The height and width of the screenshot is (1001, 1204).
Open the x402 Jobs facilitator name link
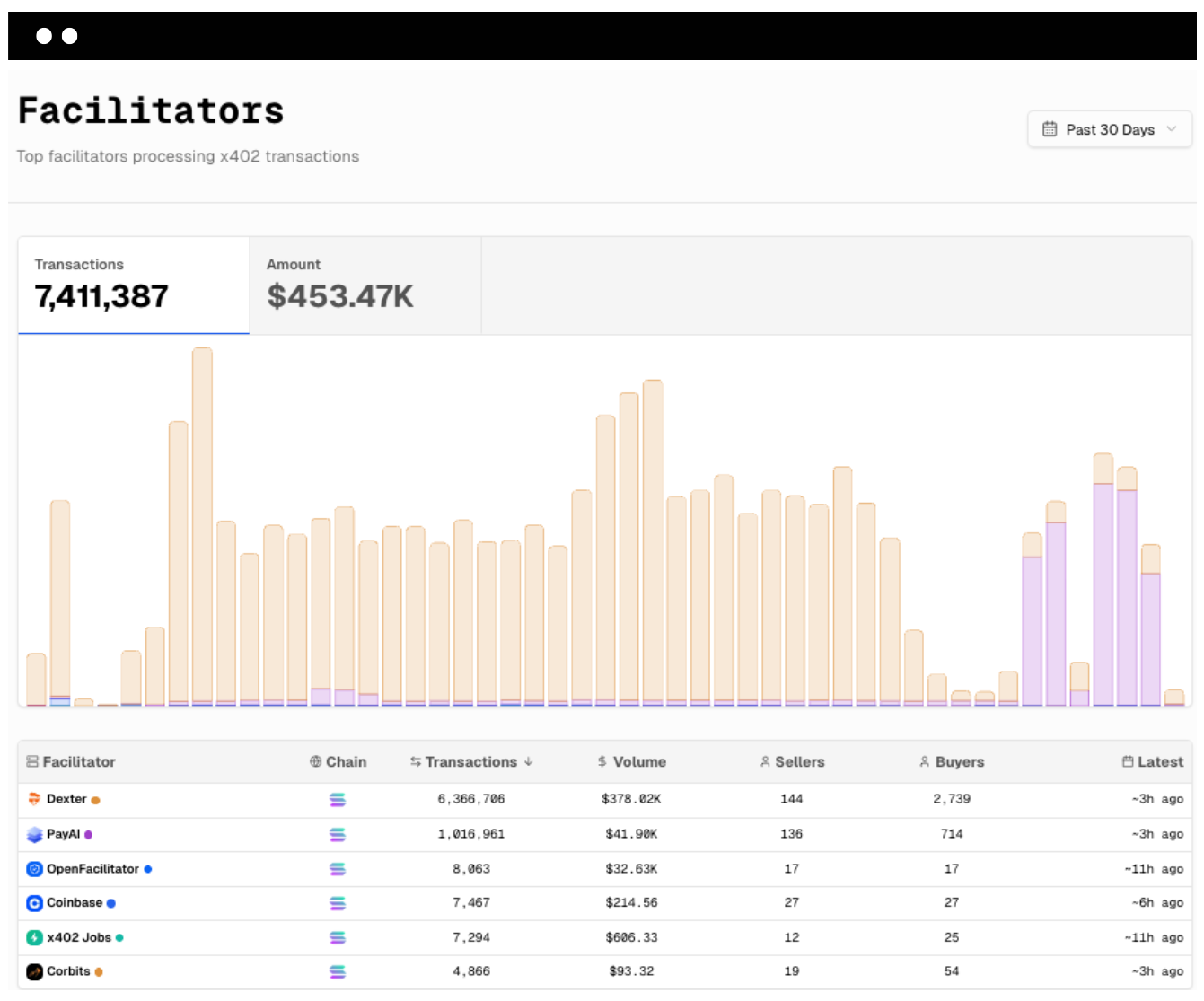[79, 937]
